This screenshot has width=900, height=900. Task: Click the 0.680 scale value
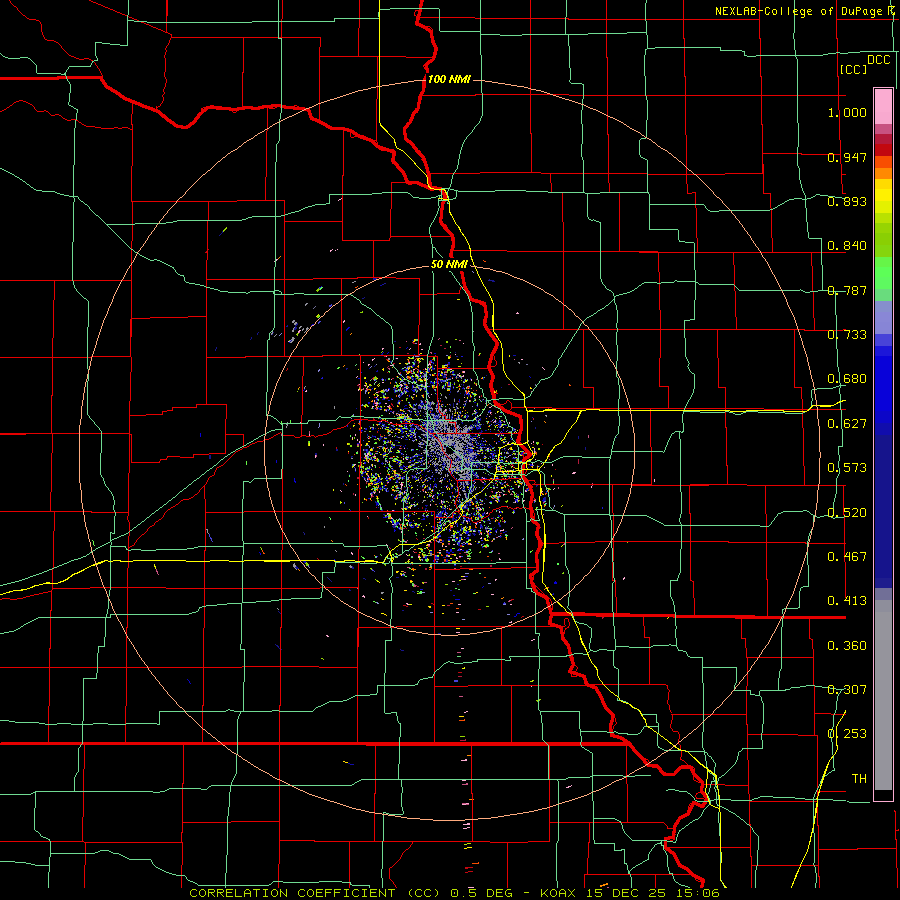coord(847,379)
